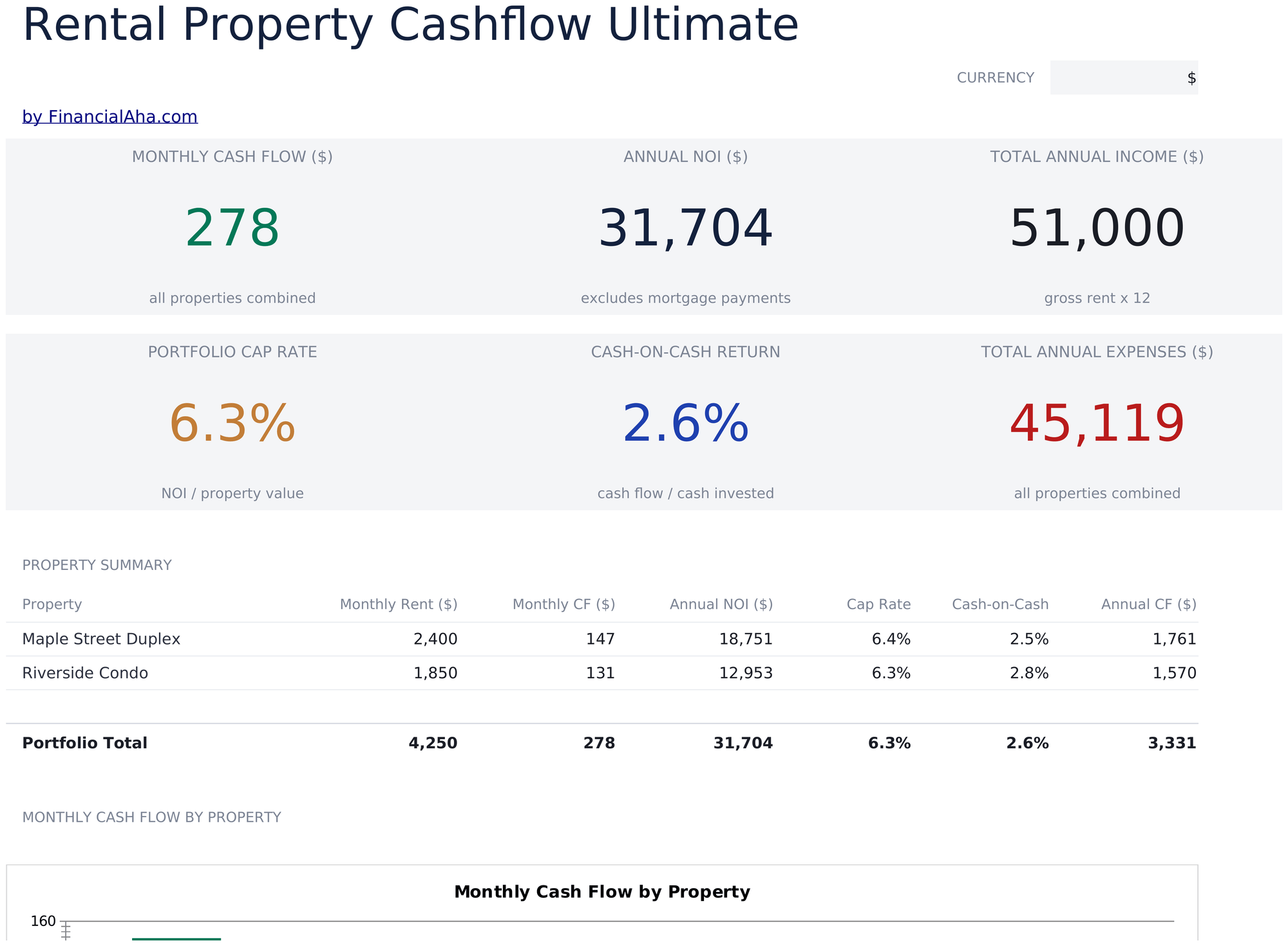Select Portfolio Total annual NOI 31,704 cell

(743, 743)
